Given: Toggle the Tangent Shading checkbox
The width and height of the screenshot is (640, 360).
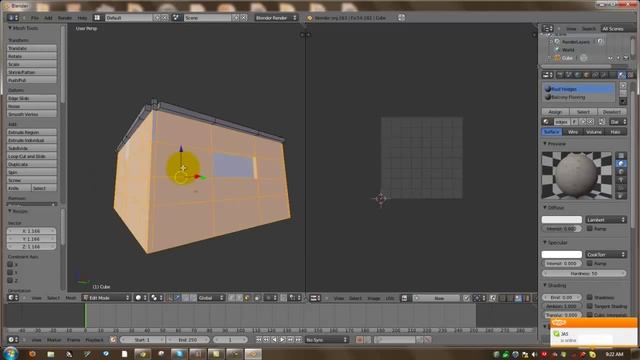Looking at the screenshot, I should point(589,306).
